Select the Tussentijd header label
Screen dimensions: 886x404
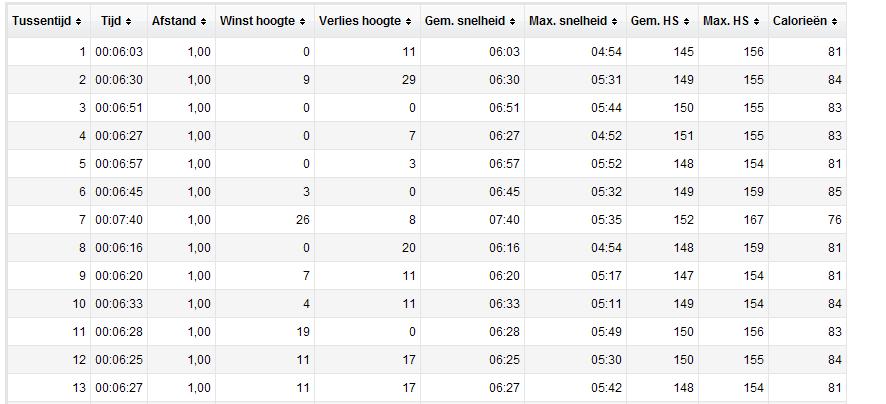[42, 21]
